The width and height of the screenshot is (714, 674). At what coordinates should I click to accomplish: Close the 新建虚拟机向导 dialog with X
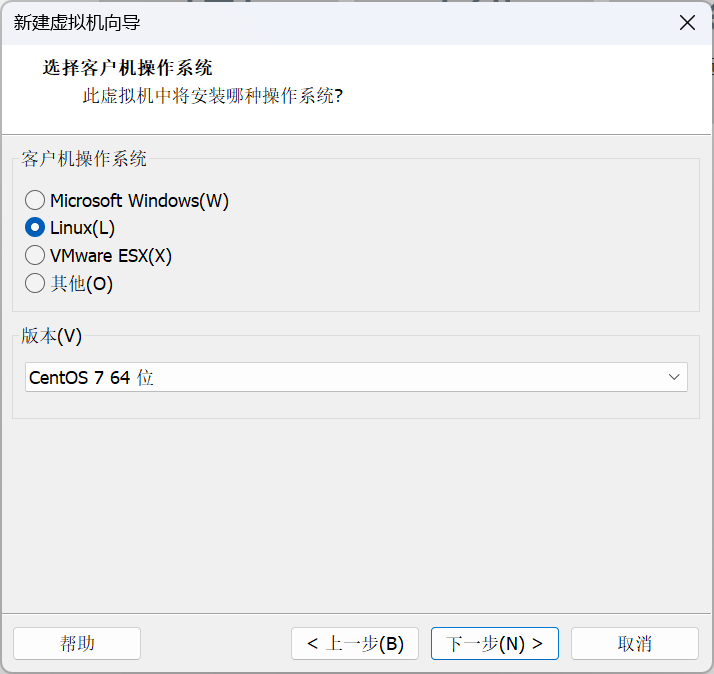(687, 22)
